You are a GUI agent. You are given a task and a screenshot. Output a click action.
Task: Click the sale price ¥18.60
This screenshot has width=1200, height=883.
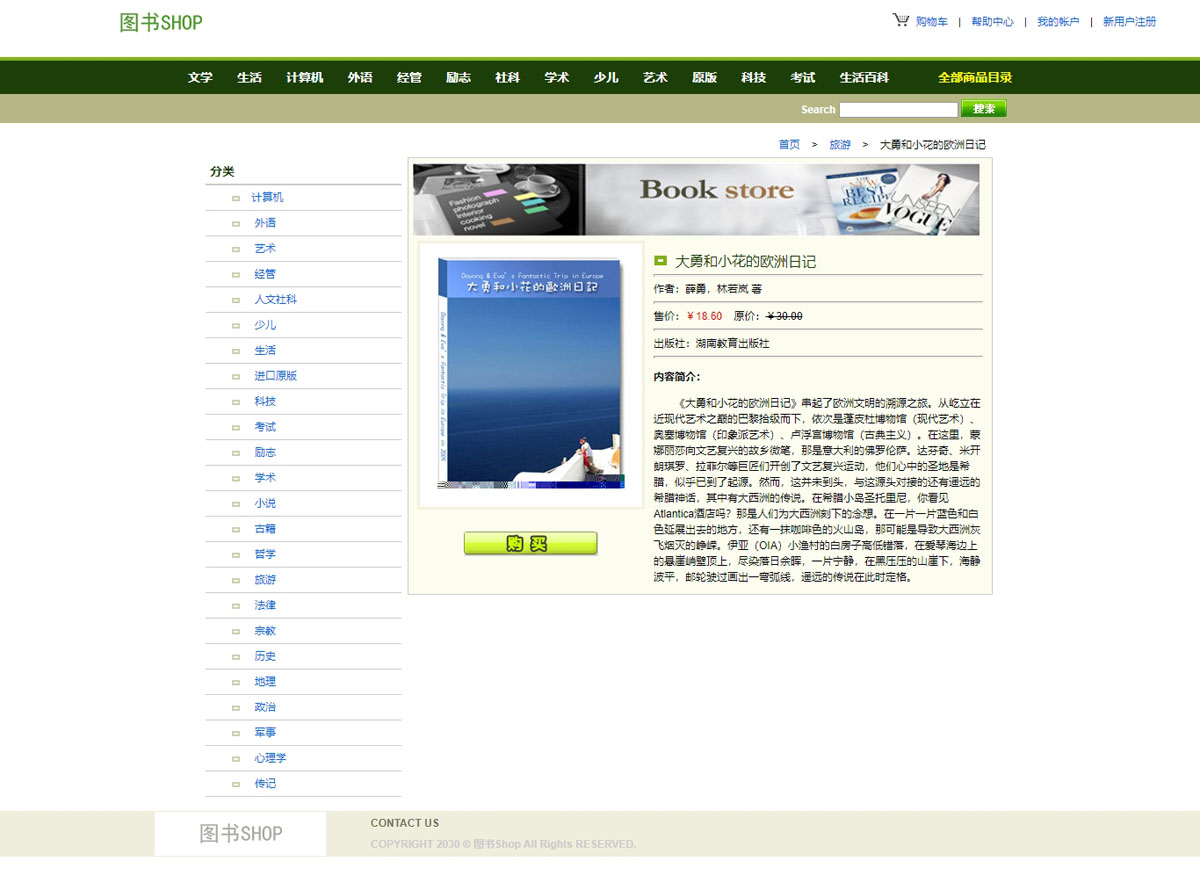704,316
